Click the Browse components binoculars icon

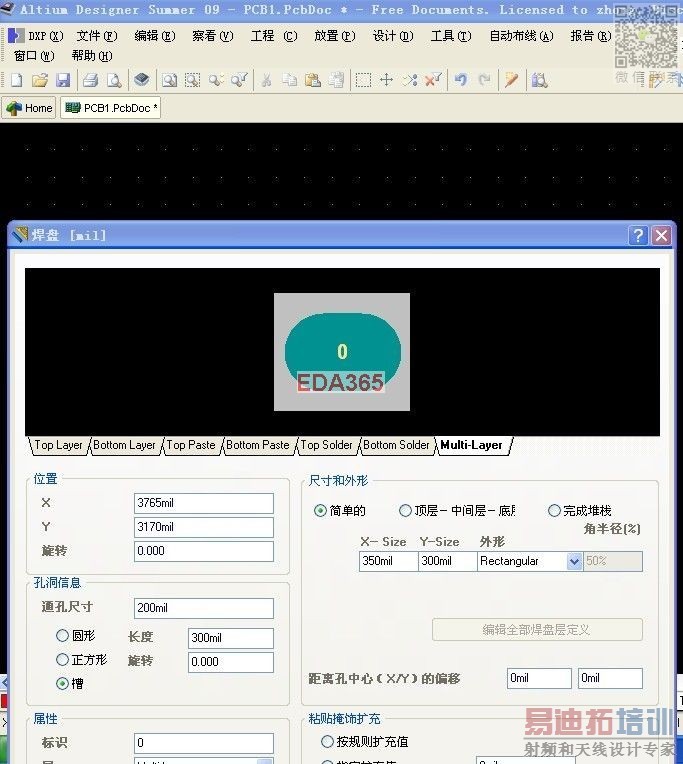(539, 80)
